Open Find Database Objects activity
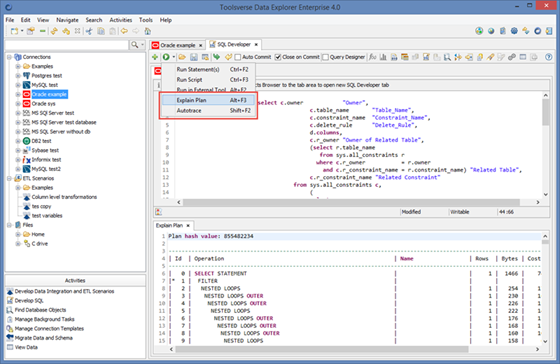 click(36, 310)
